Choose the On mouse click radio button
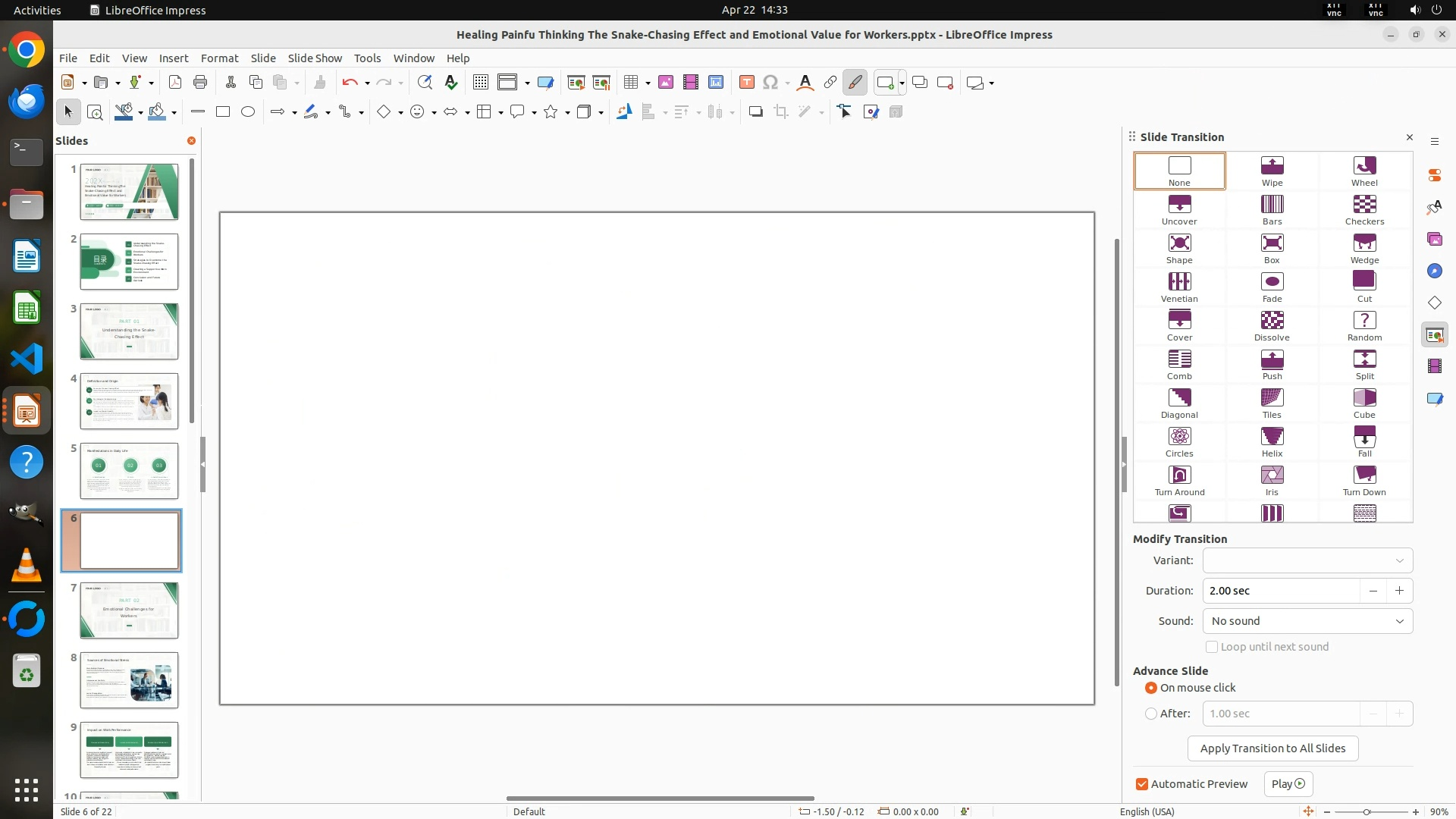Viewport: 1456px width, 819px height. [1151, 688]
